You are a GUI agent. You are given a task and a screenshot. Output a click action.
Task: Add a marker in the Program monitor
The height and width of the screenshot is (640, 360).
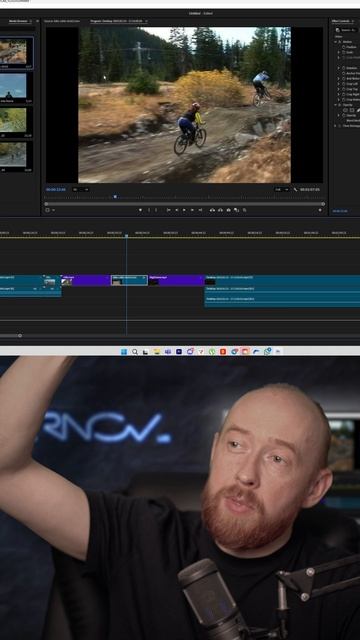click(x=140, y=210)
